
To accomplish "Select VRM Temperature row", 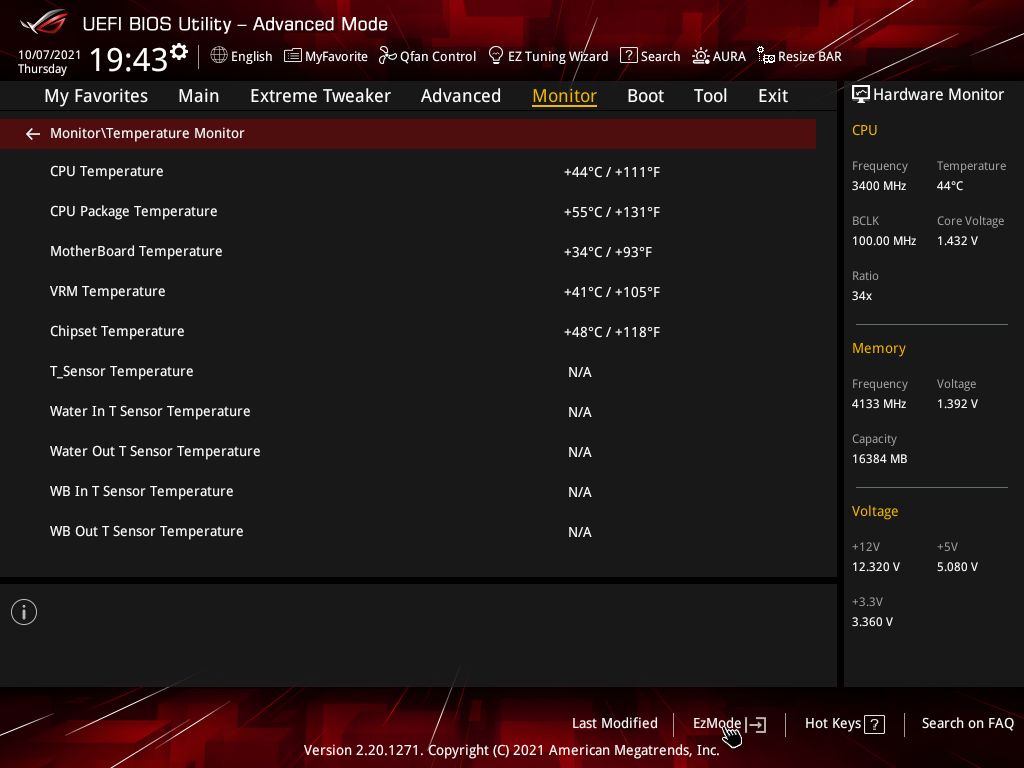I will click(408, 291).
